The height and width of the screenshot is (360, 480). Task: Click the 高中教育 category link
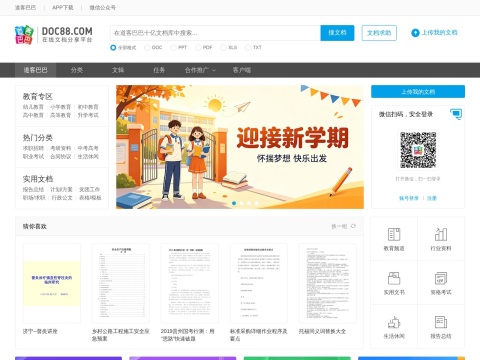tap(33, 115)
